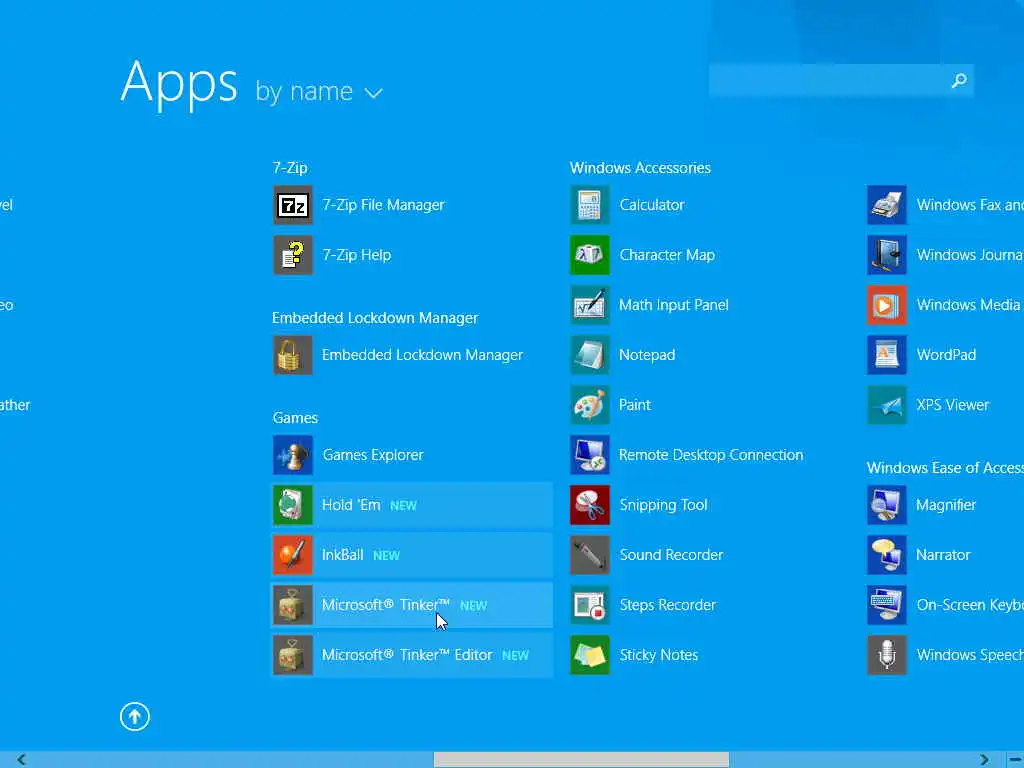
Task: Launch the Steps Recorder icon
Action: point(590,605)
